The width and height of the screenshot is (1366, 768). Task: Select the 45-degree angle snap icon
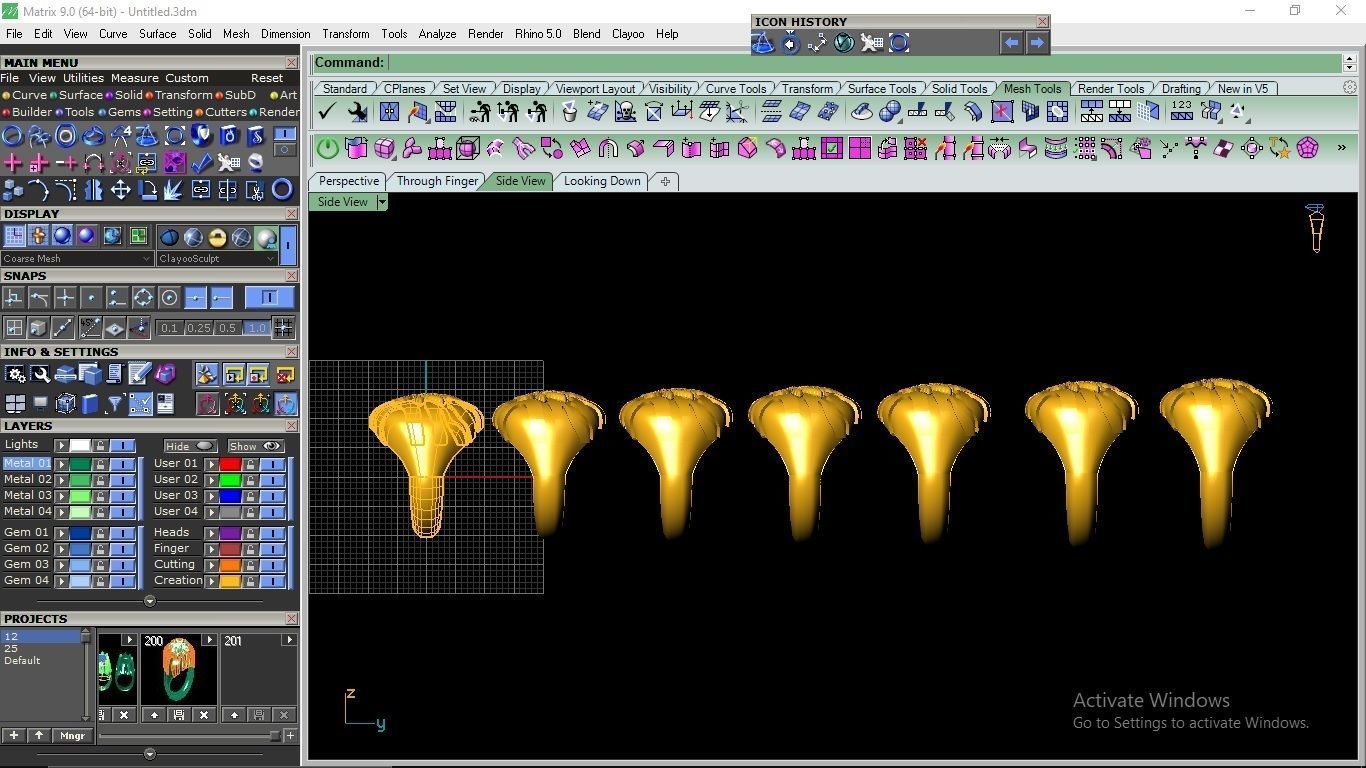click(91, 327)
